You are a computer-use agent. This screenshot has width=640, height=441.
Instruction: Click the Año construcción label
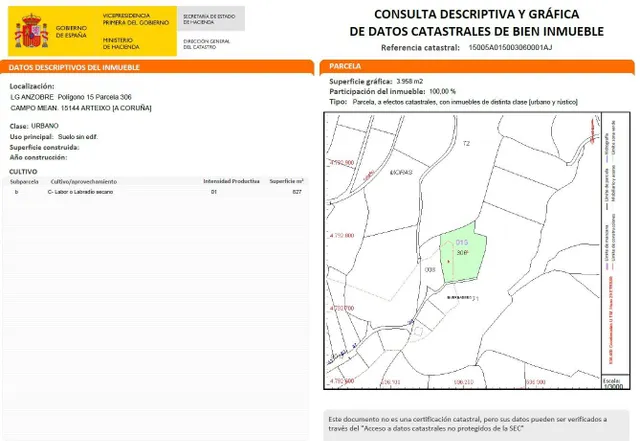pyautogui.click(x=38, y=158)
